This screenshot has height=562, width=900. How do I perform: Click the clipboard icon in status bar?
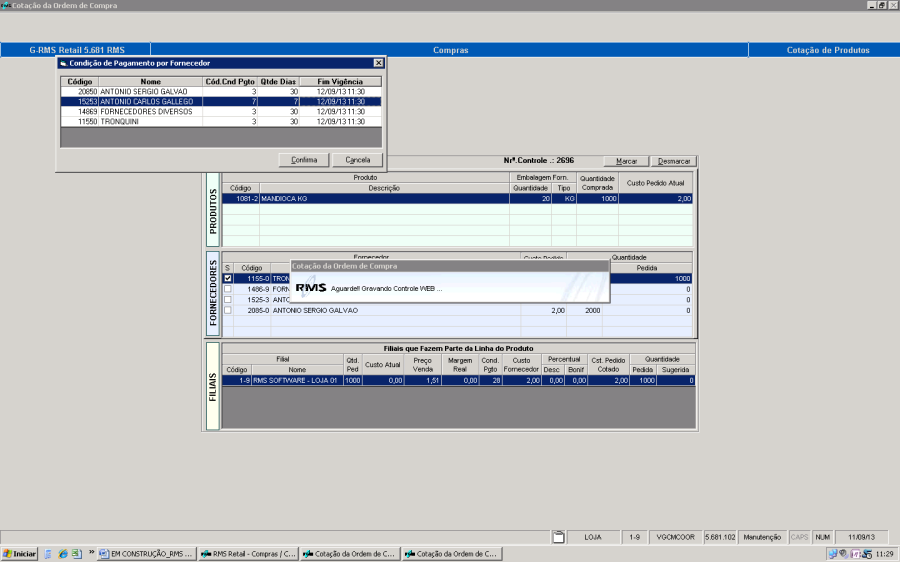tap(558, 537)
